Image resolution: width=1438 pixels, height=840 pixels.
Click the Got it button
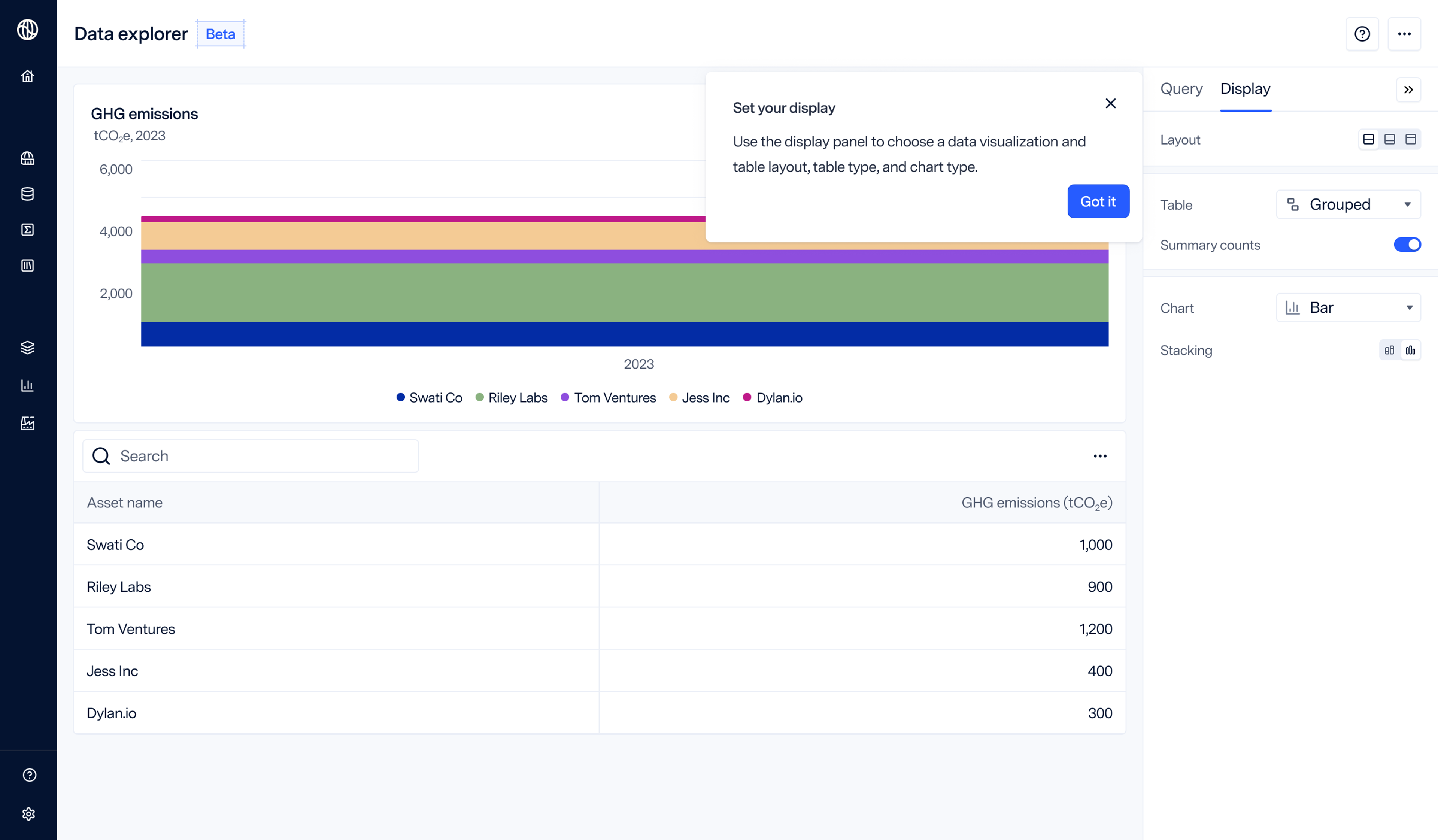(1097, 201)
